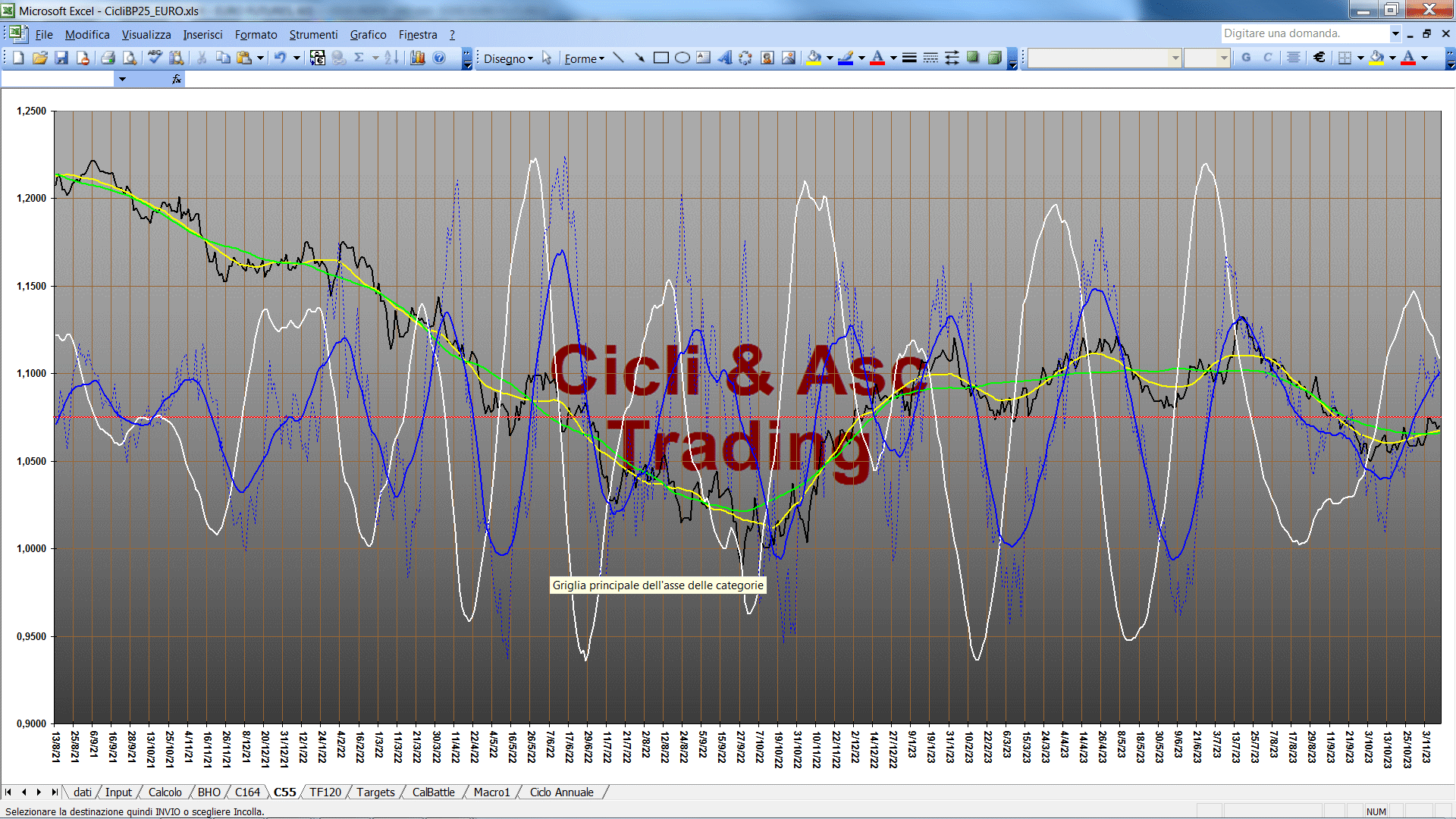Image resolution: width=1456 pixels, height=819 pixels.
Task: Click the drawing Fill Color bucket
Action: (814, 58)
